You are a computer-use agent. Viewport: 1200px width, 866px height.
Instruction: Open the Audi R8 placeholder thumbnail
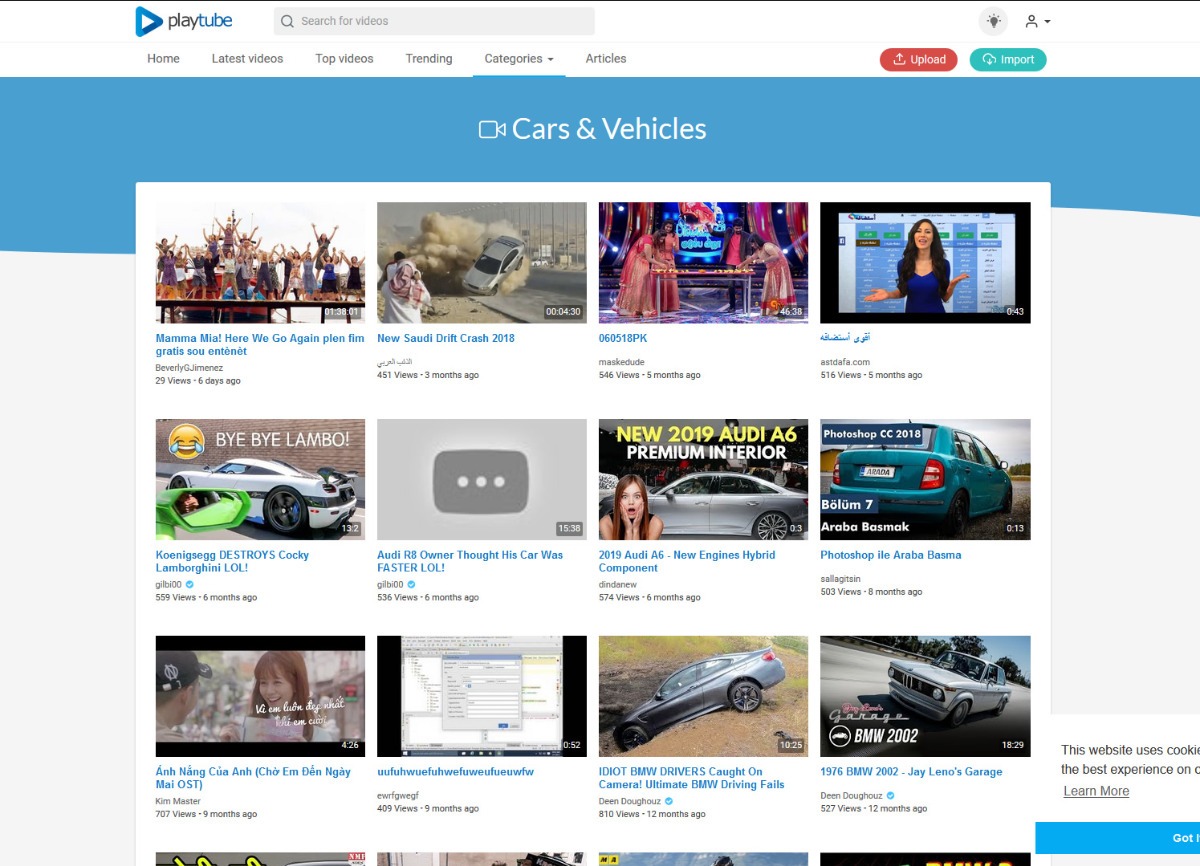[x=482, y=480]
